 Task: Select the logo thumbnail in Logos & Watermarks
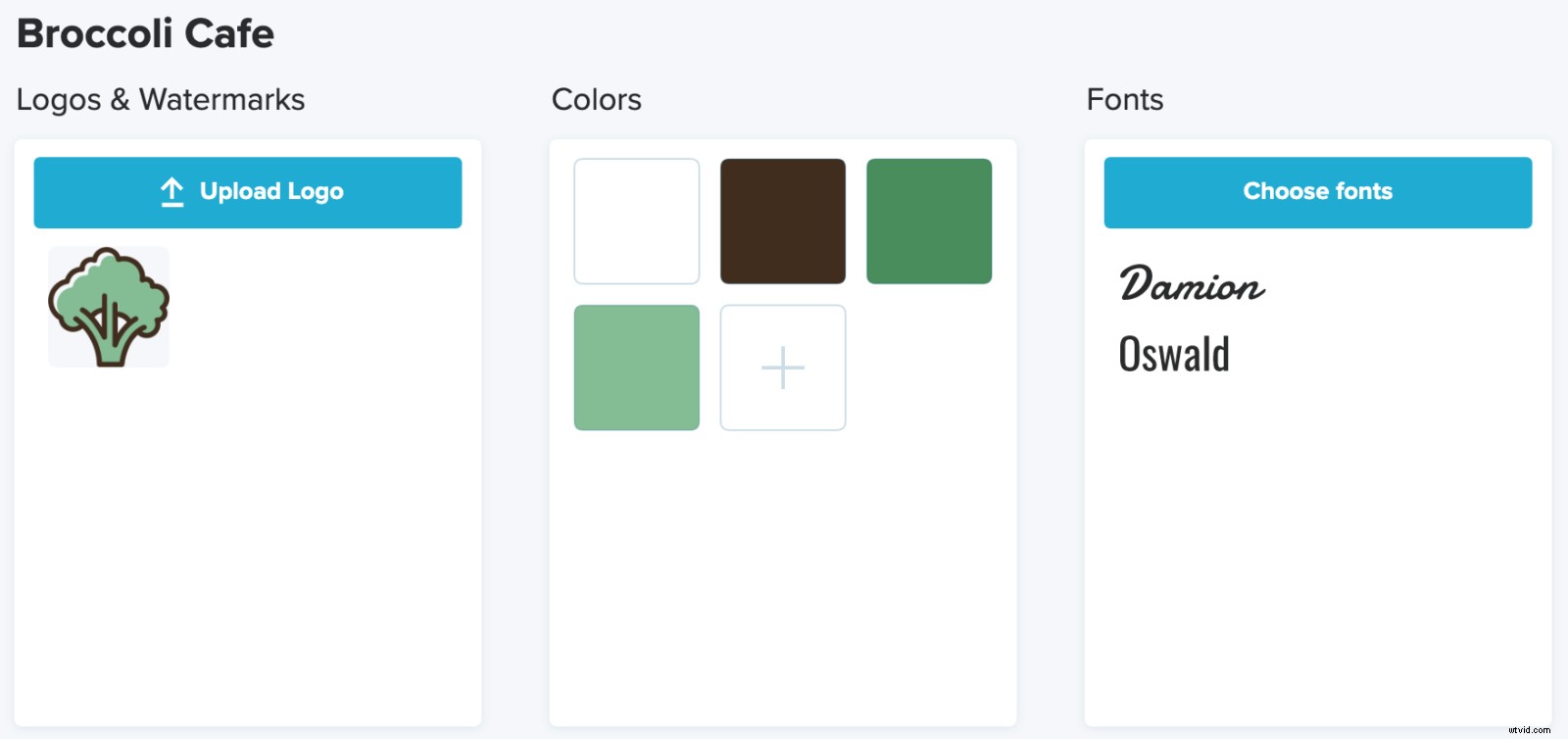pyautogui.click(x=108, y=306)
